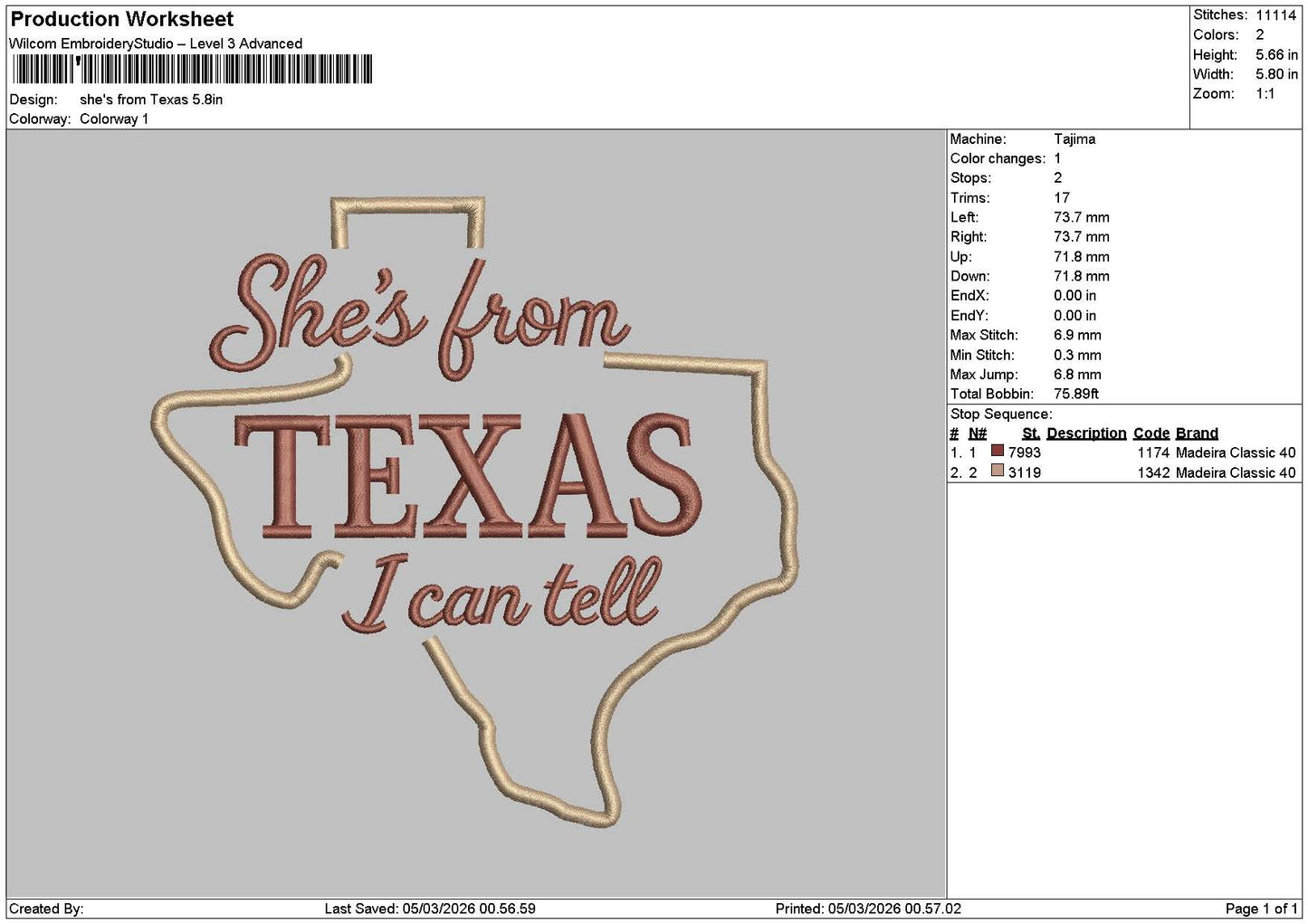Viewport: 1308px width, 924px height.
Task: Click thread code 1174
Action: (1154, 452)
